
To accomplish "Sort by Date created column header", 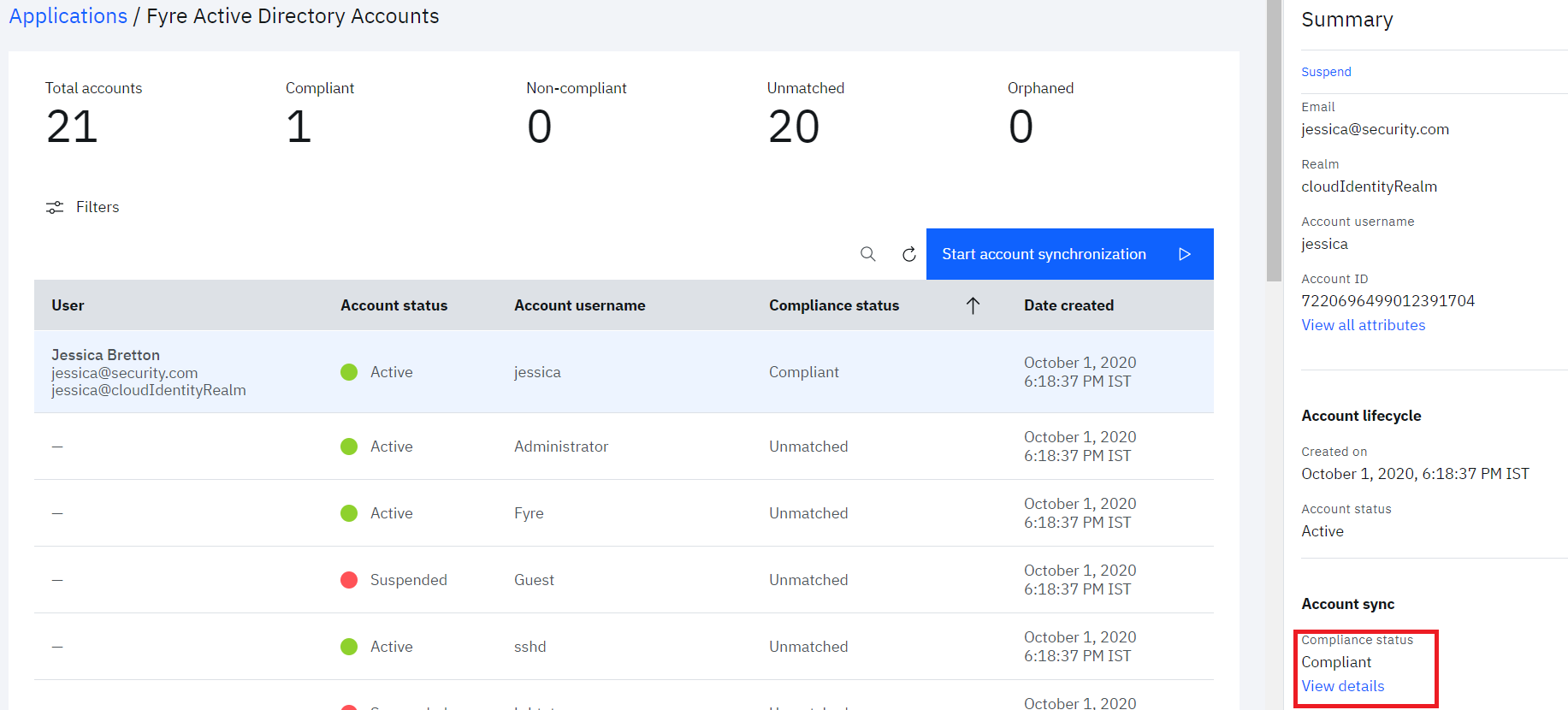I will [1068, 305].
